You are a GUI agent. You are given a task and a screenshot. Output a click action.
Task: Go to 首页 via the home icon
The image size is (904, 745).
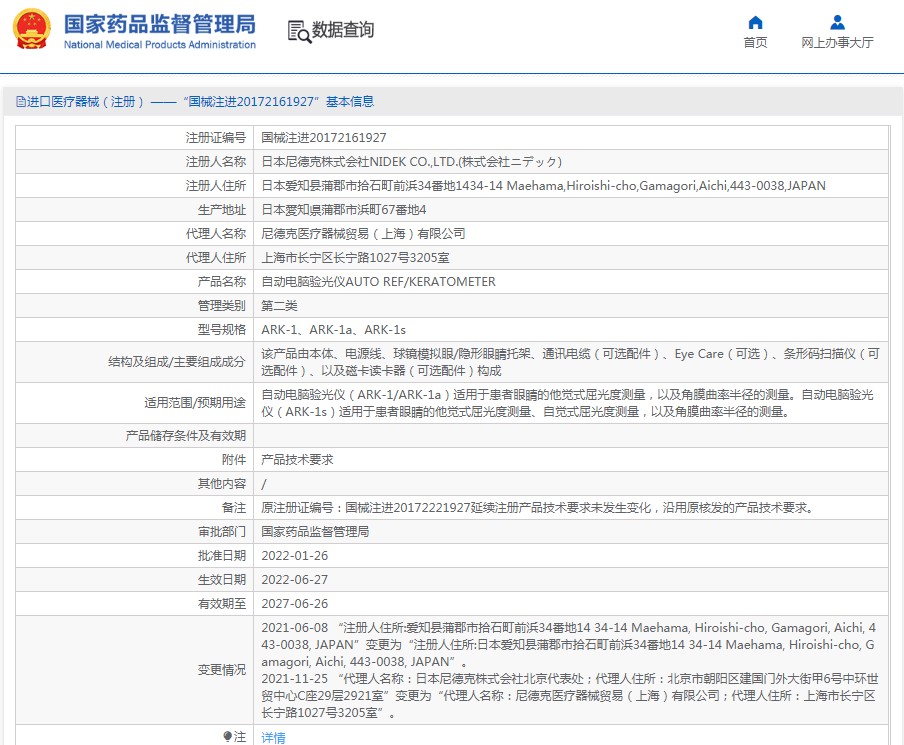point(755,22)
